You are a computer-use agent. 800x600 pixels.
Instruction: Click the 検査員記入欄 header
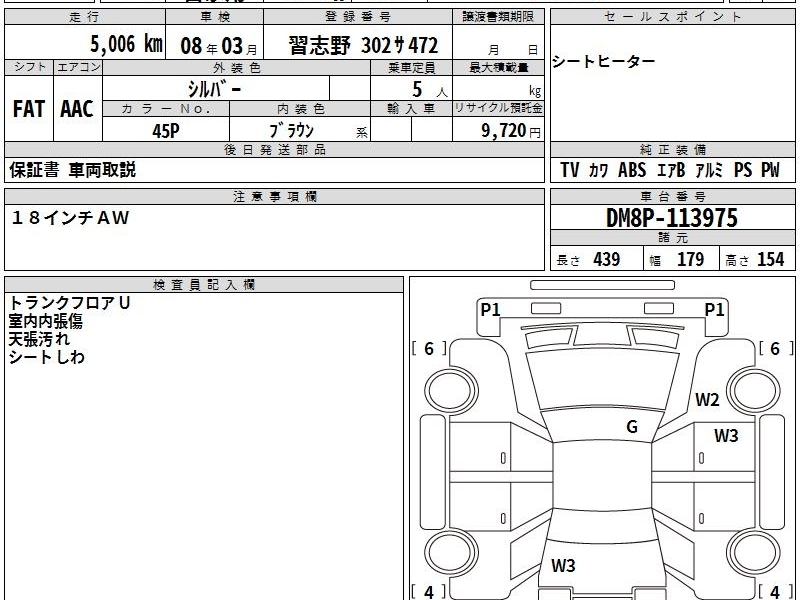point(204,285)
